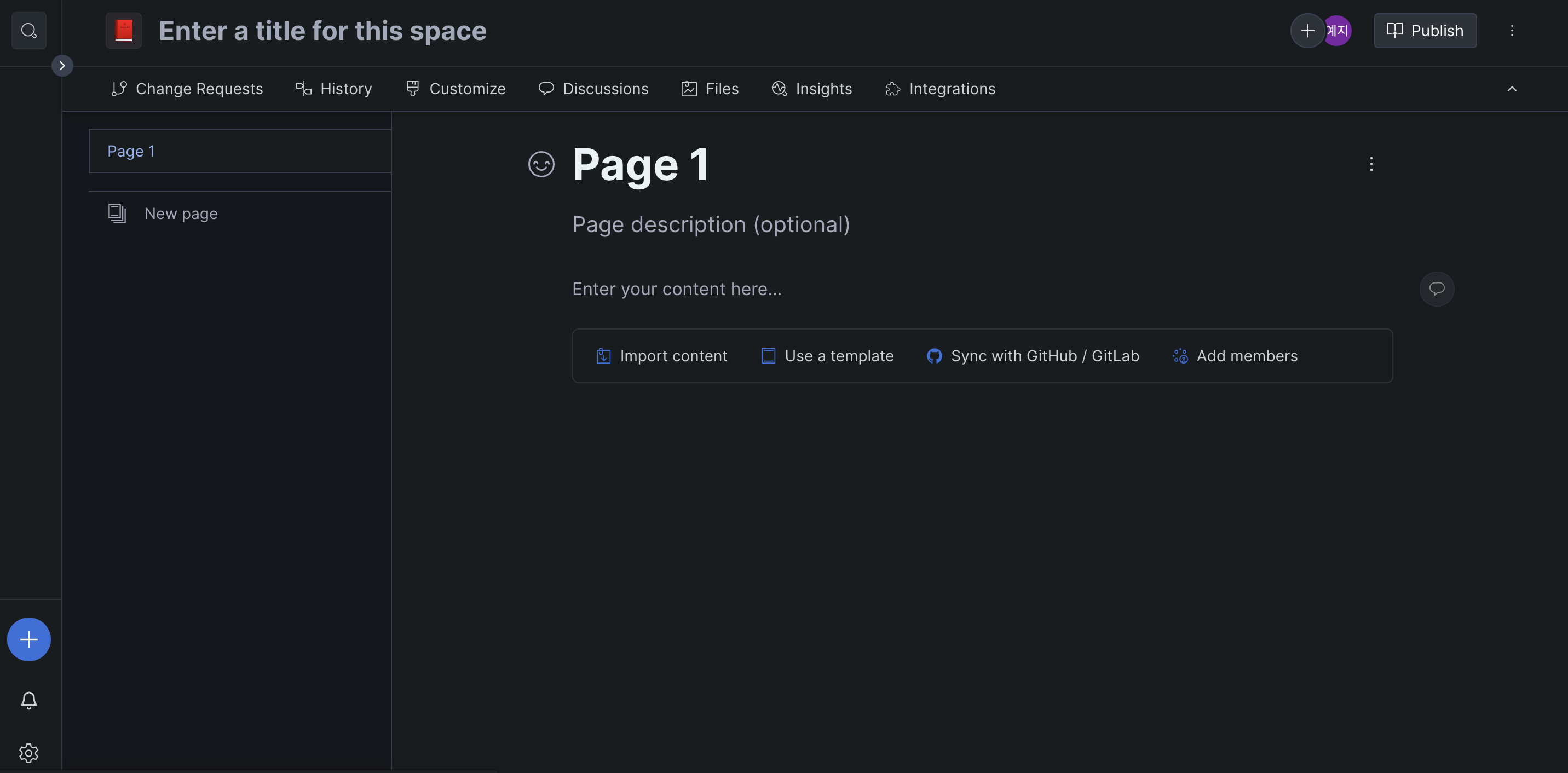
Task: Expand the sidebar with chevron arrow
Action: point(62,66)
